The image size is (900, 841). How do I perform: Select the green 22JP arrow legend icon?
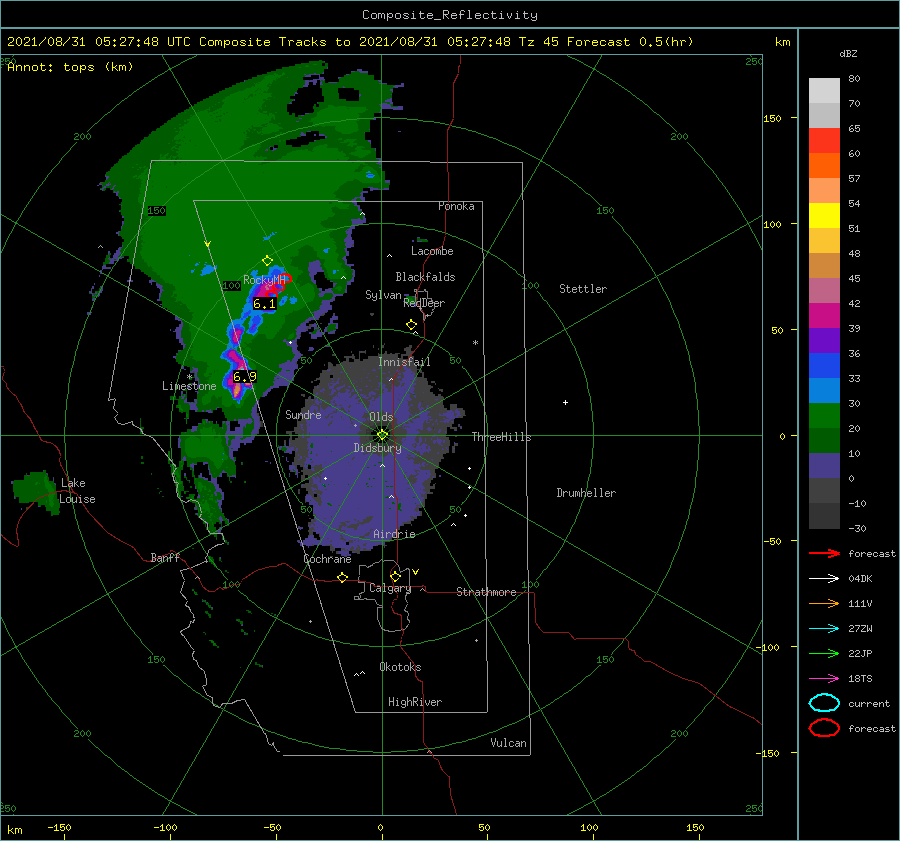[x=824, y=653]
